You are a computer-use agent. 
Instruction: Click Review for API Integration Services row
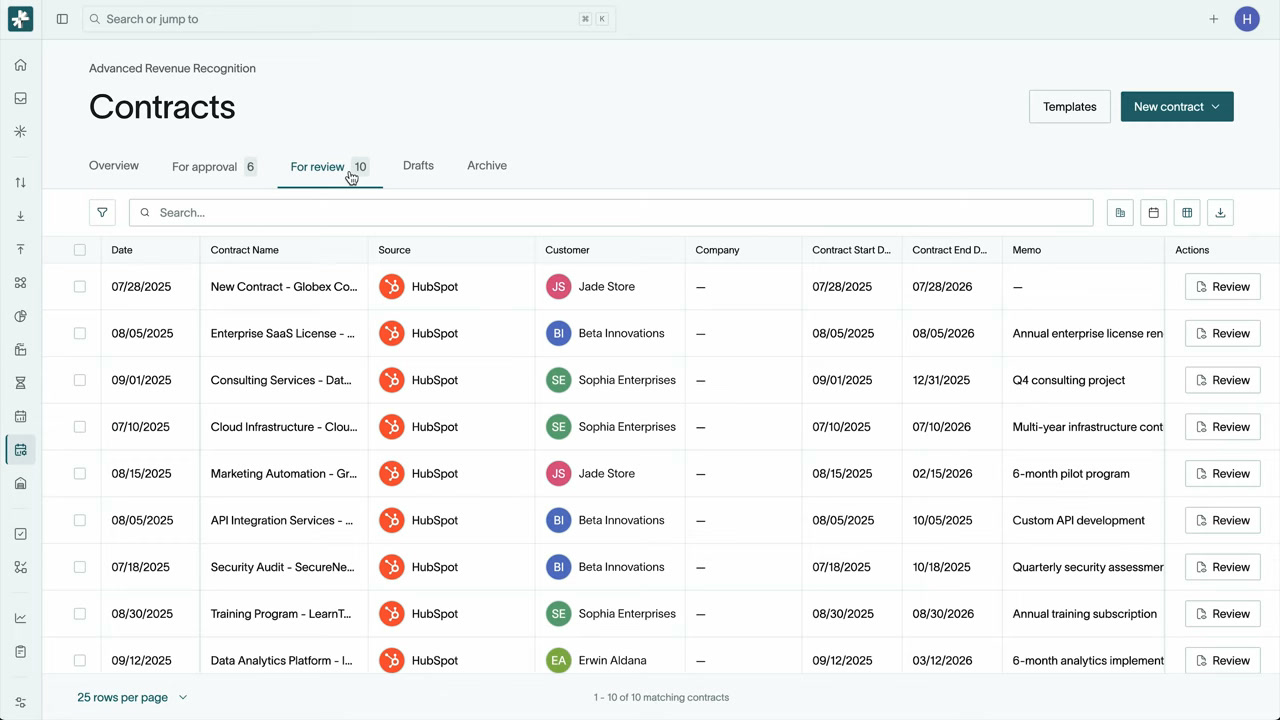[1222, 520]
